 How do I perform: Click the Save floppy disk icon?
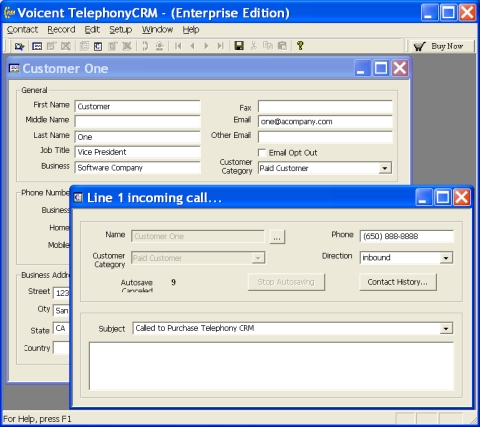[239, 46]
